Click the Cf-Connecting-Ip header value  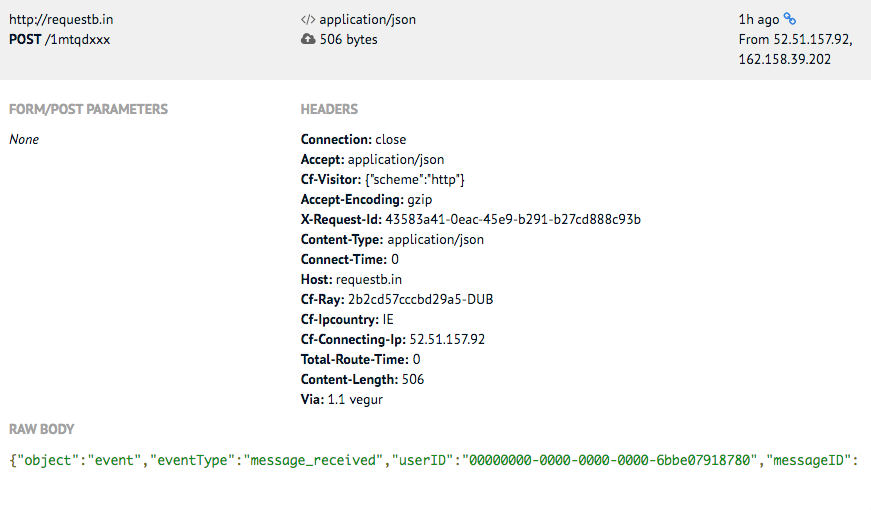pos(447,339)
